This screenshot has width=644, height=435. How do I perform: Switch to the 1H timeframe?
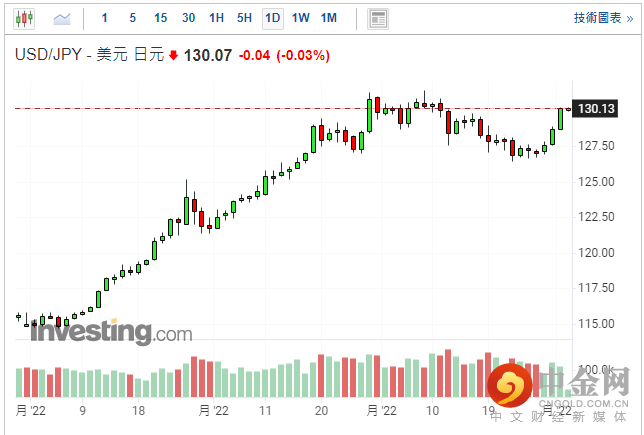[x=216, y=18]
